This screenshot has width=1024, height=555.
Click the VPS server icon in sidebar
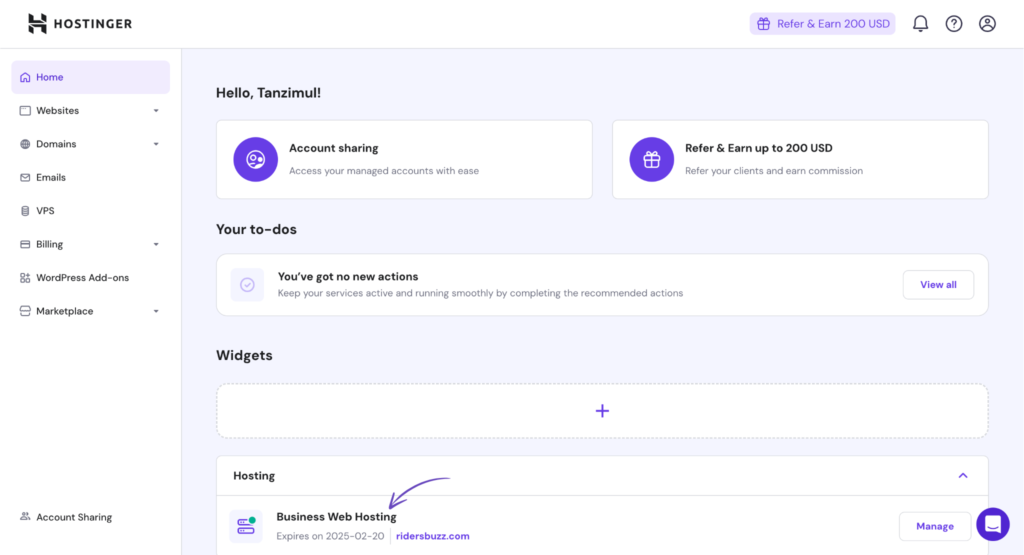pyautogui.click(x=25, y=211)
